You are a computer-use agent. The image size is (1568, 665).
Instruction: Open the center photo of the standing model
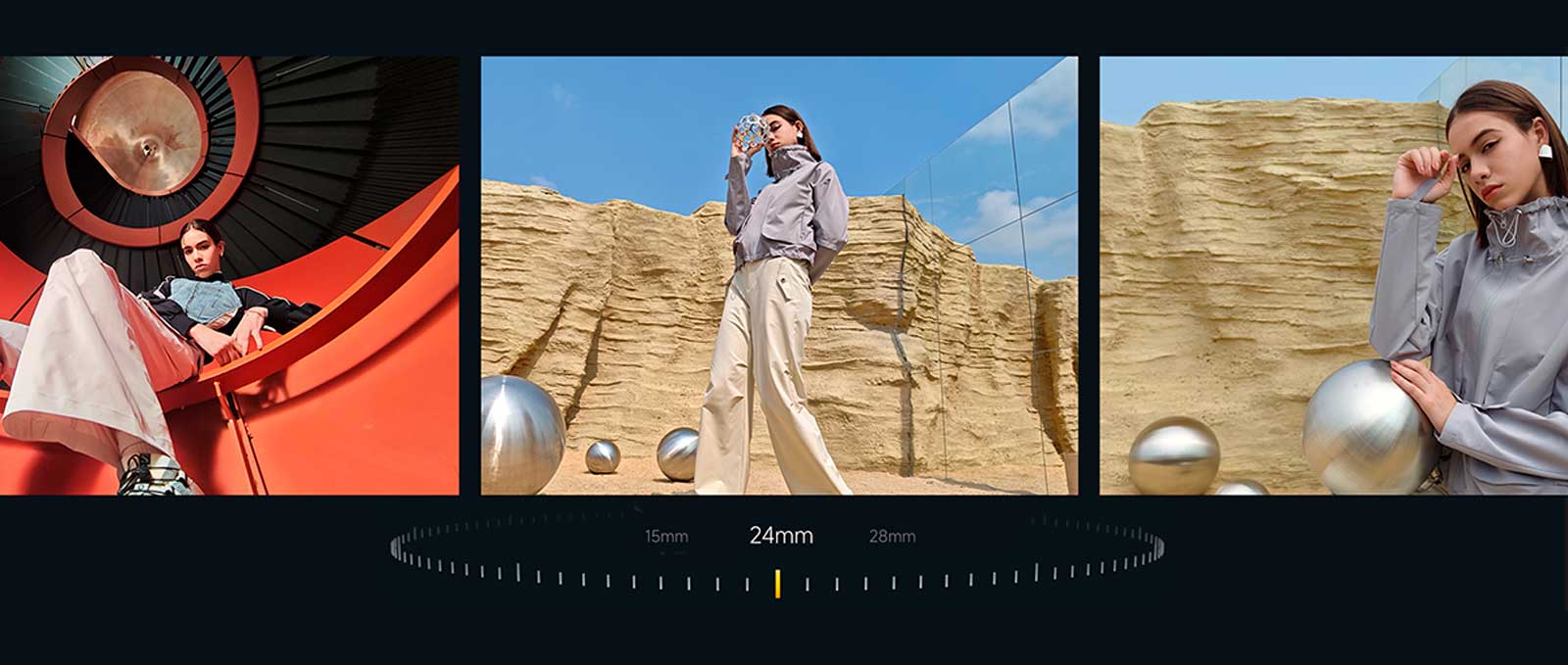(779, 275)
